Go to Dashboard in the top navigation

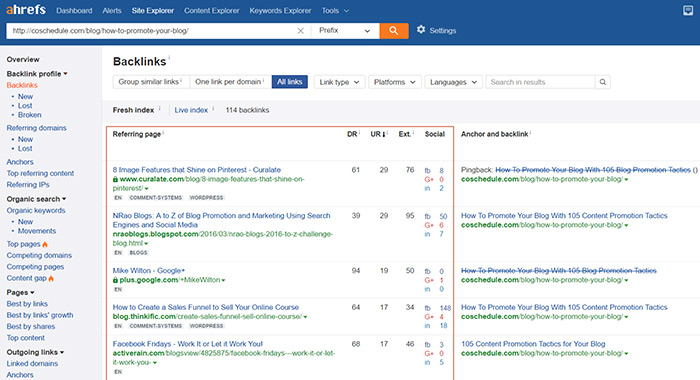[74, 10]
